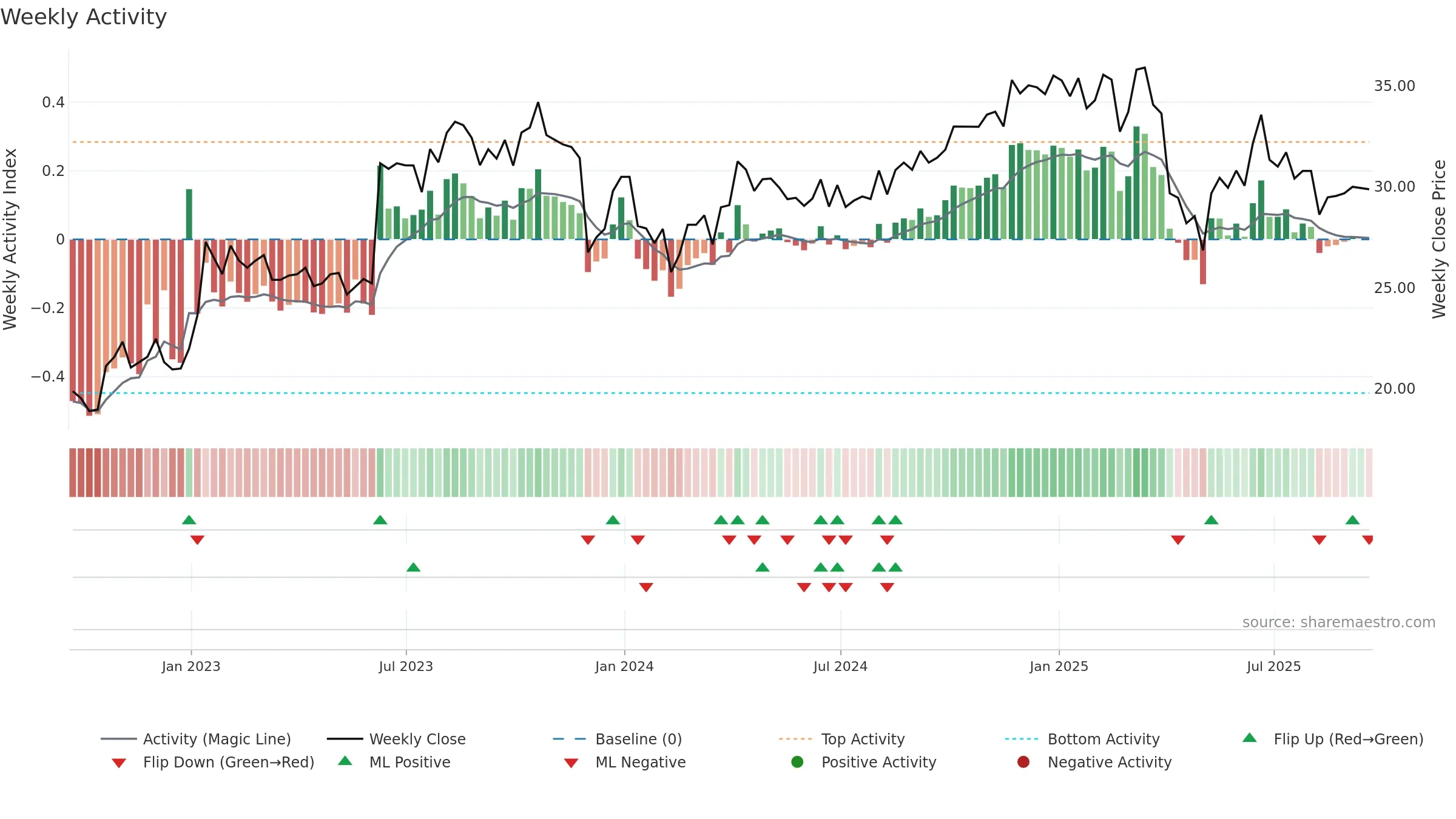Viewport: 1456px width, 819px height.
Task: Click the green circle beside Positive Activity
Action: pos(797,762)
